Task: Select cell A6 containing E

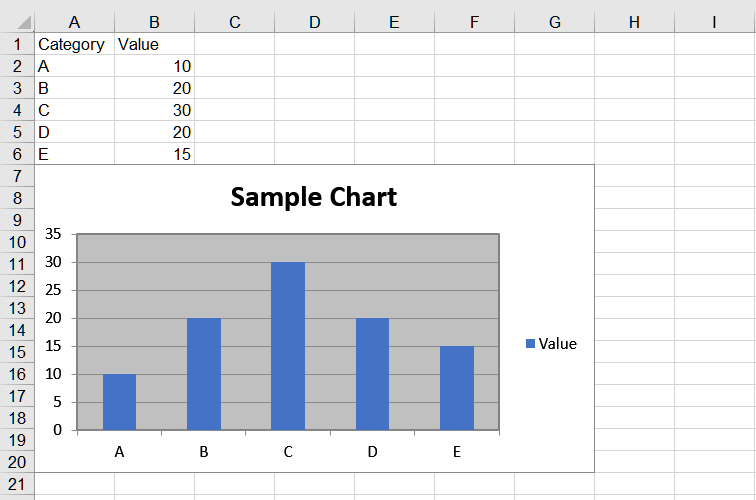Action: coord(74,154)
